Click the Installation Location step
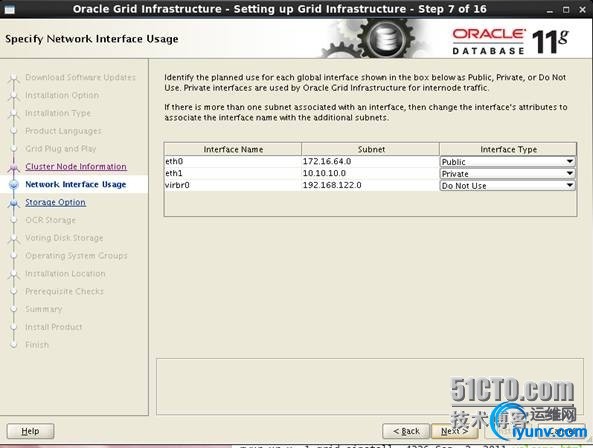 65,273
